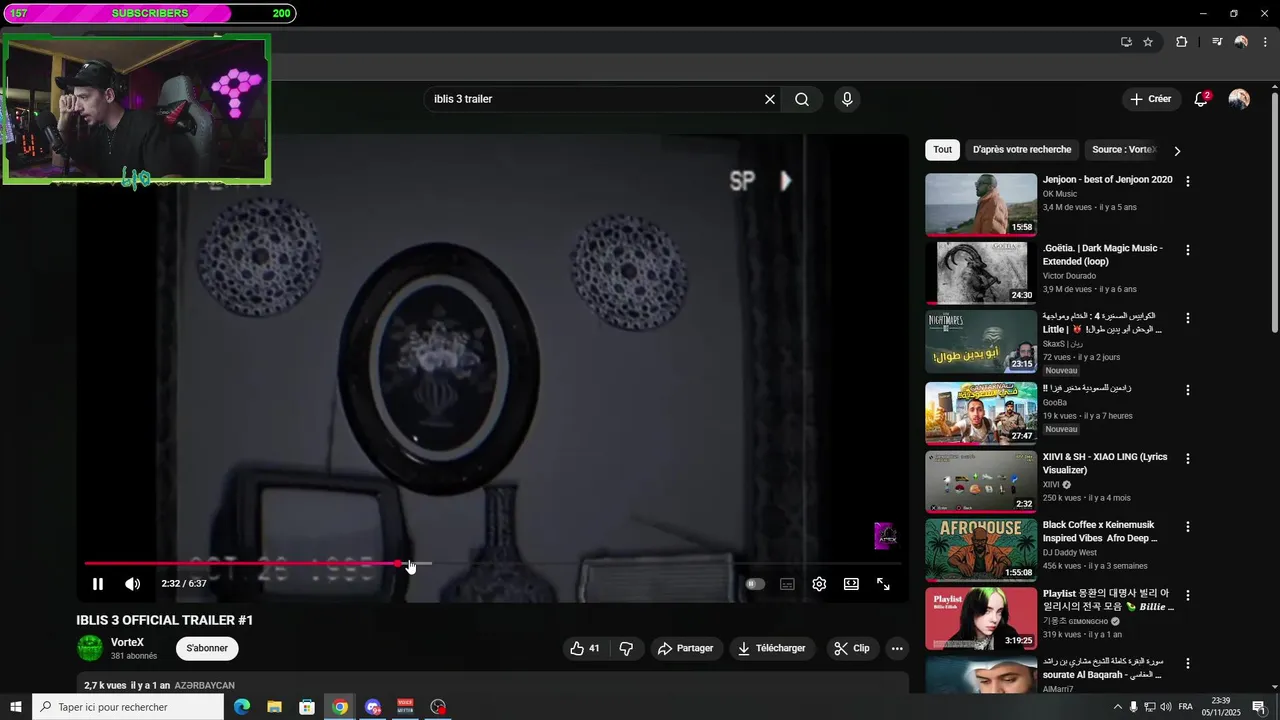Open more actions menu under the video
Screen dimensions: 1280x720
click(x=897, y=648)
